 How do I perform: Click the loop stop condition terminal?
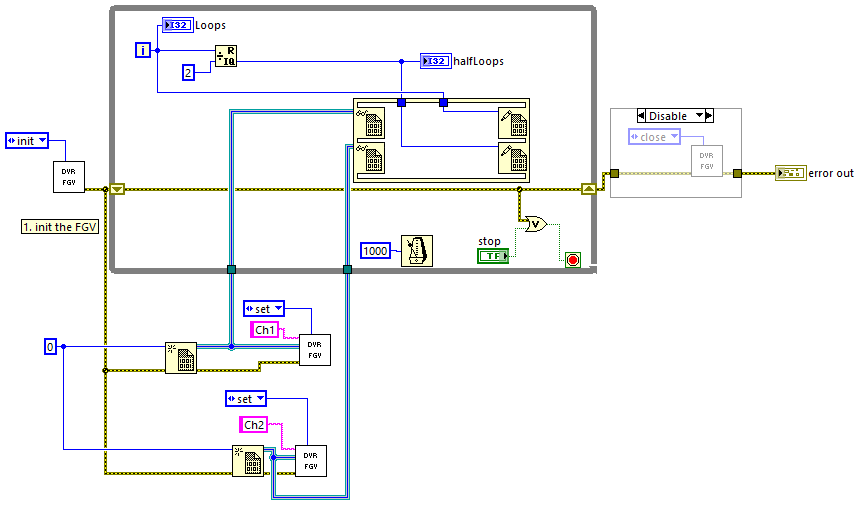click(573, 260)
